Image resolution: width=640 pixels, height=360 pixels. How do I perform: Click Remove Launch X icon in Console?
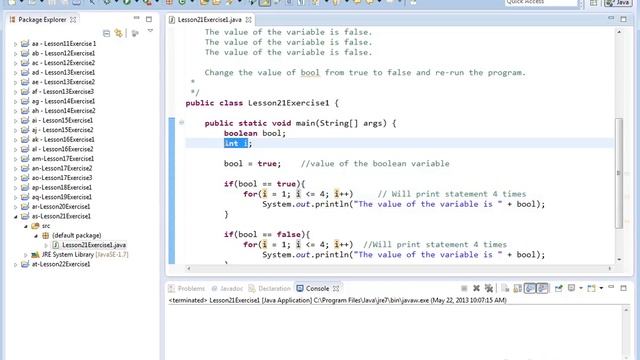(476, 289)
